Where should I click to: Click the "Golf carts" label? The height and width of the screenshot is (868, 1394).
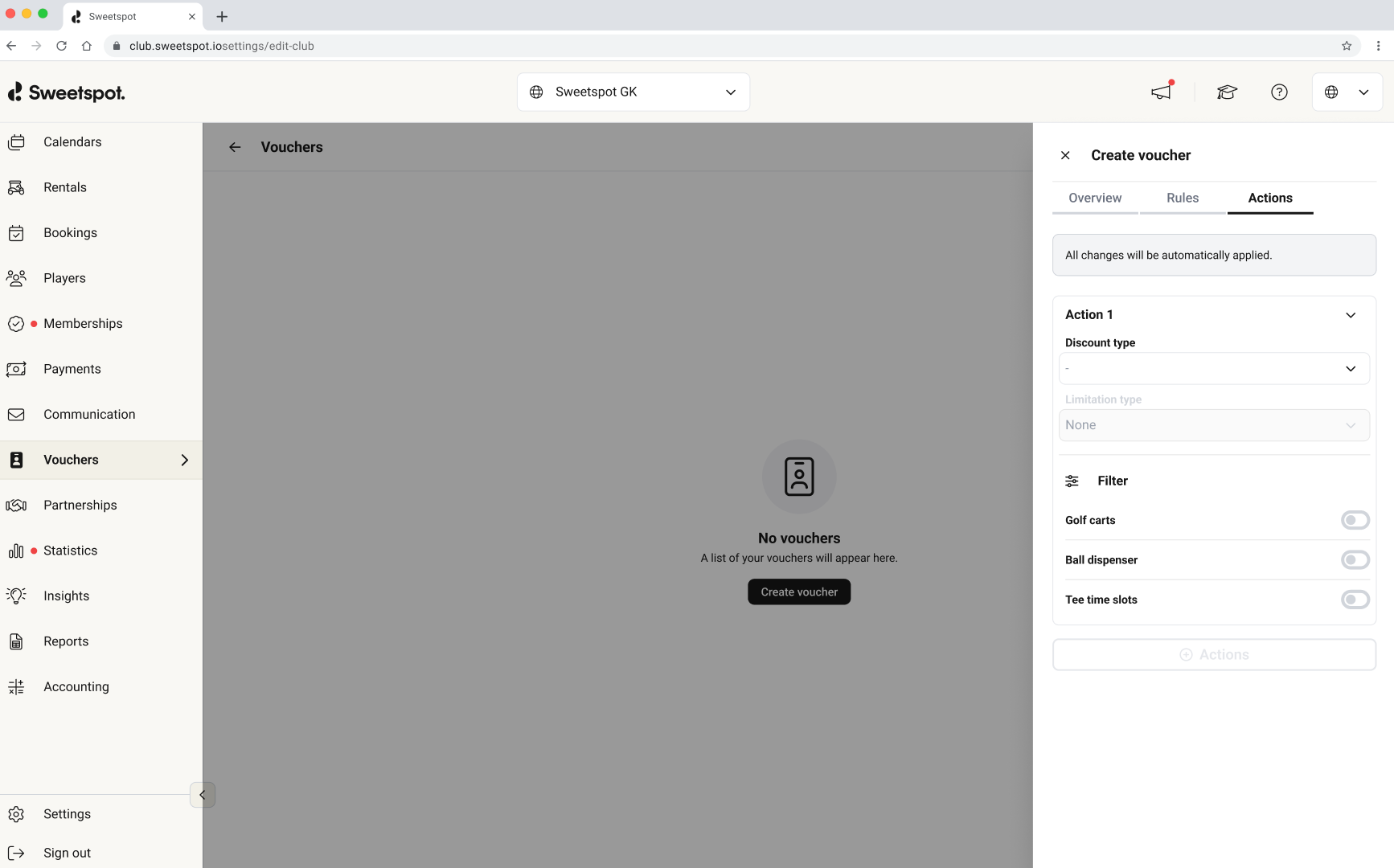point(1090,520)
